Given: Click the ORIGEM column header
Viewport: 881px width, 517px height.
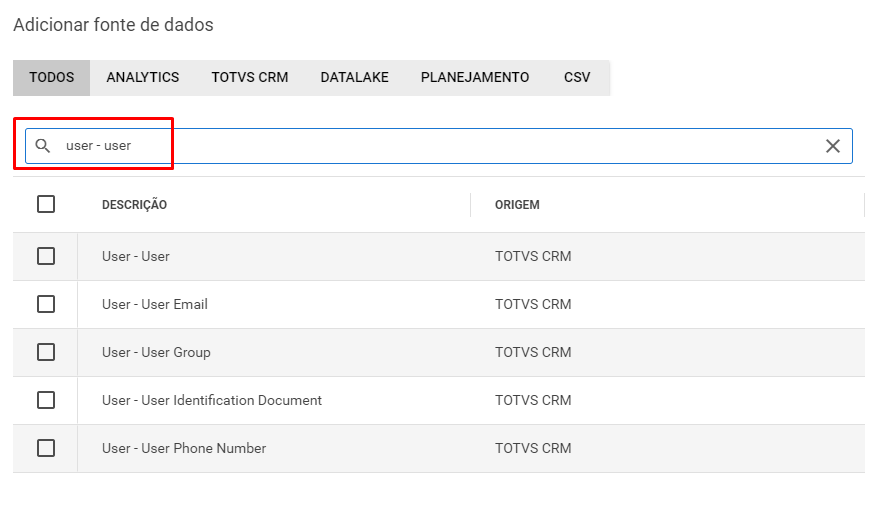Looking at the screenshot, I should pos(517,205).
